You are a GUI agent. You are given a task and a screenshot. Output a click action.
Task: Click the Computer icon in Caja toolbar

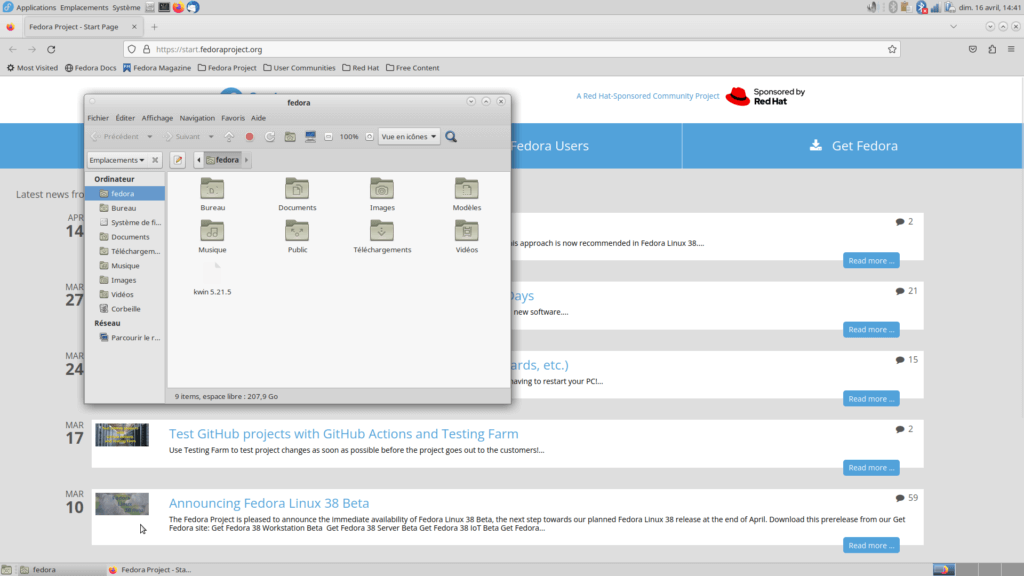coord(310,136)
